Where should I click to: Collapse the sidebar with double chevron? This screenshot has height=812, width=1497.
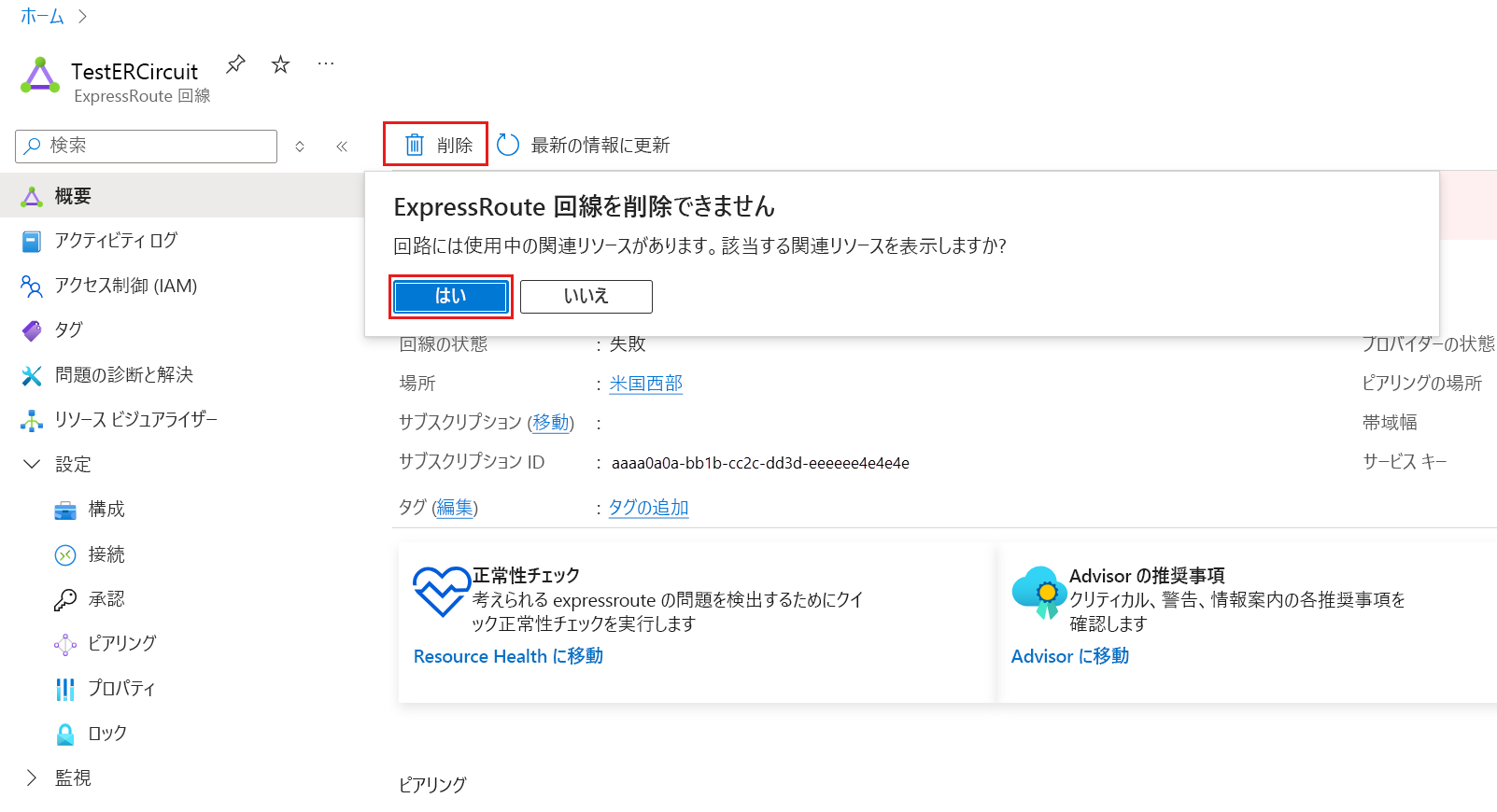[x=342, y=147]
